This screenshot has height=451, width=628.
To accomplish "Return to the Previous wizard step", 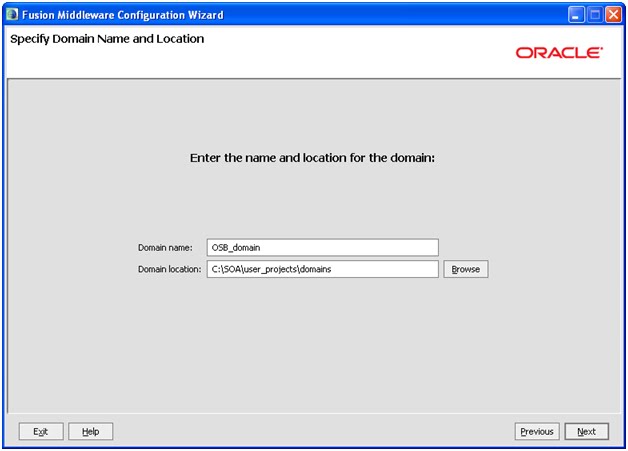I will click(537, 431).
